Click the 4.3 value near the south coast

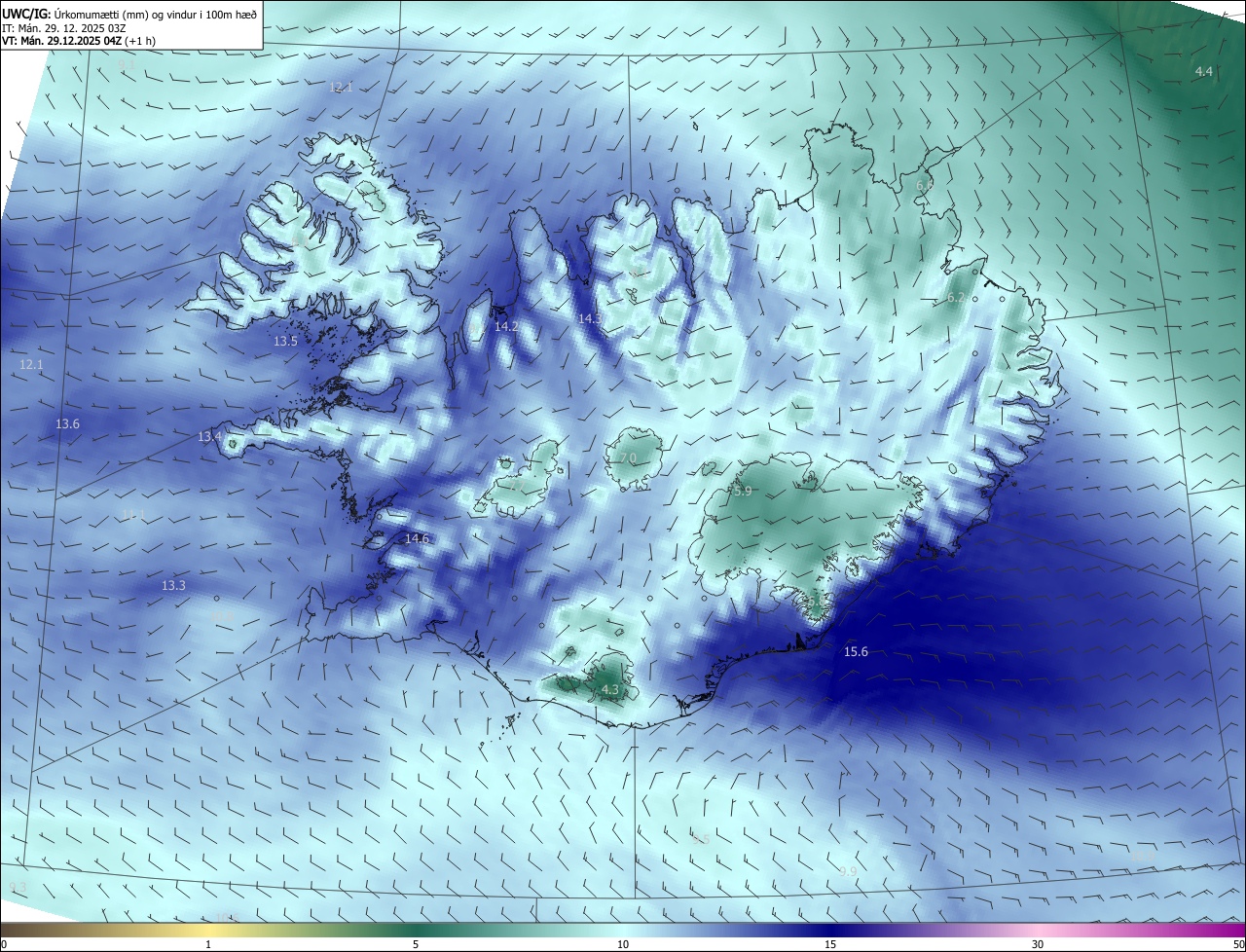pos(610,690)
